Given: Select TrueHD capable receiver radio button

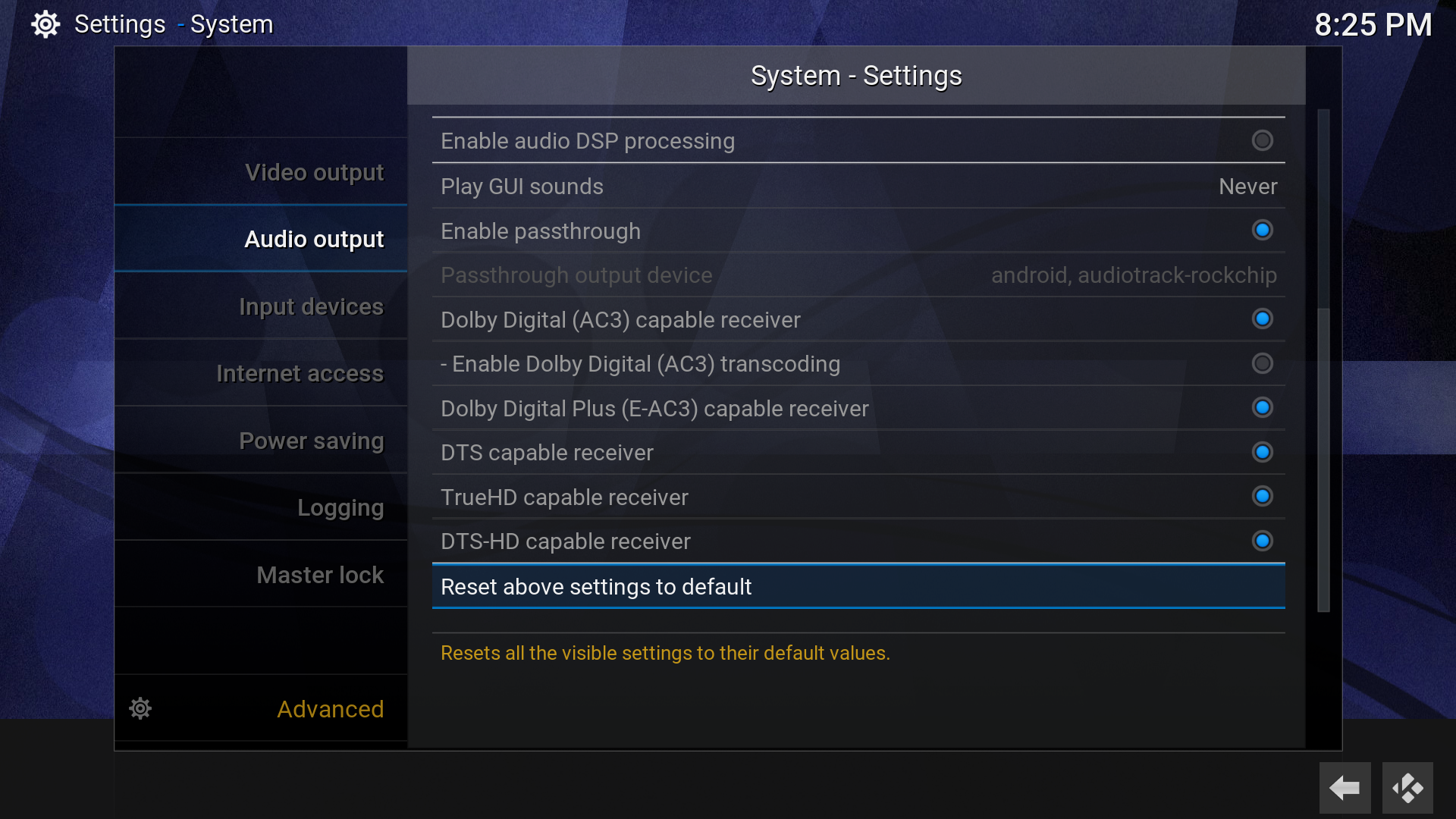Looking at the screenshot, I should [x=1264, y=497].
